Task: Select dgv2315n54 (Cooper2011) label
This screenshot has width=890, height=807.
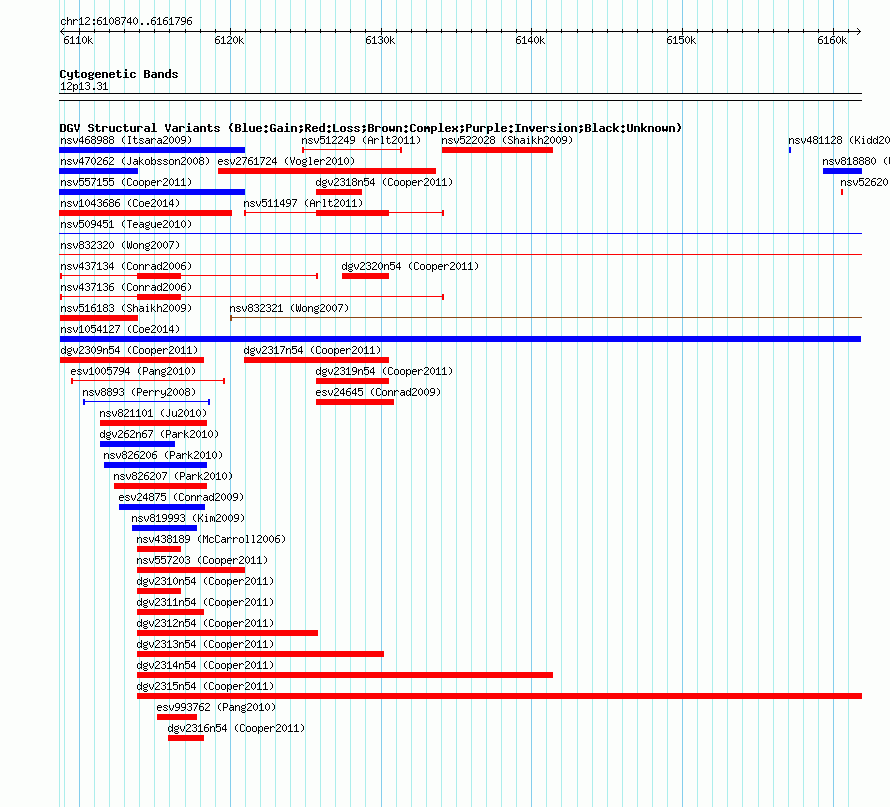Action: 205,686
